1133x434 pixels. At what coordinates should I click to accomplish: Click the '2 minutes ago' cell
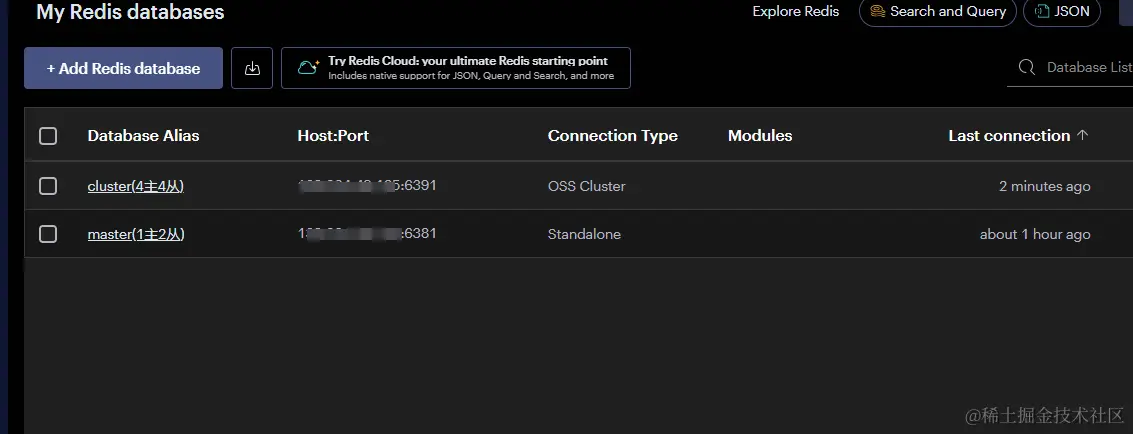[x=1044, y=186]
